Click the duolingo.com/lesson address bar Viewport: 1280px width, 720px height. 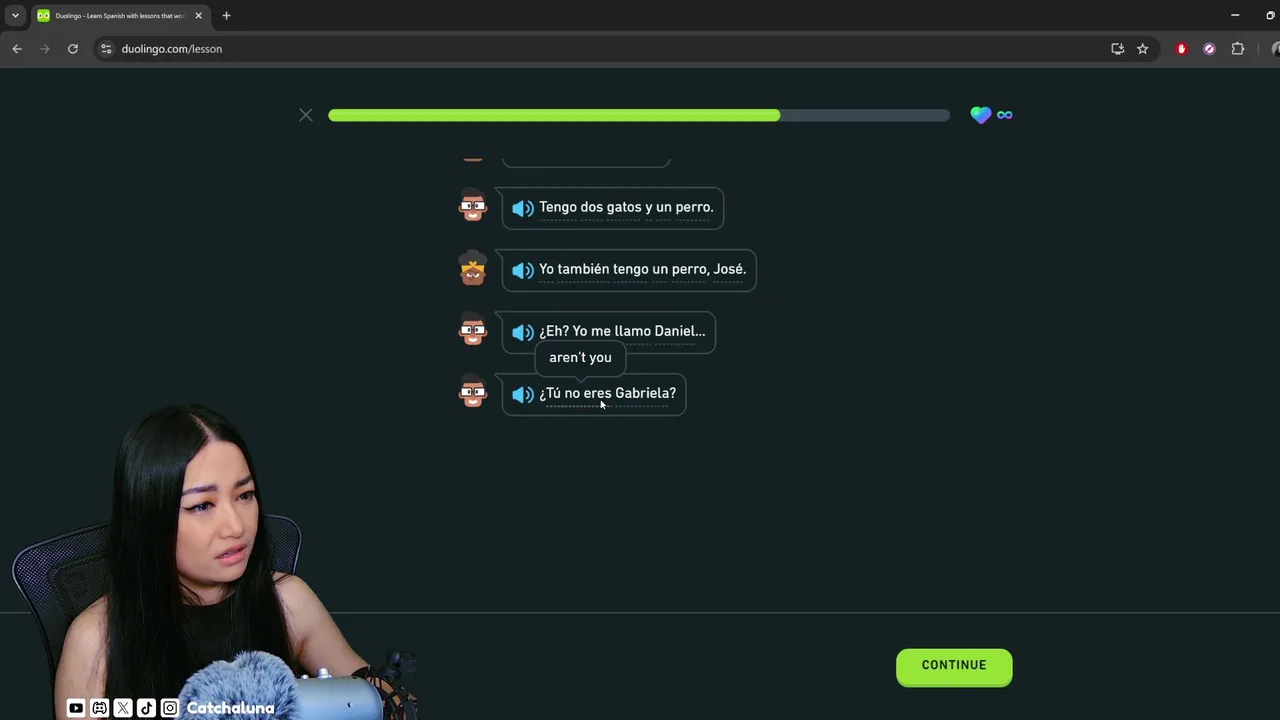click(x=600, y=48)
